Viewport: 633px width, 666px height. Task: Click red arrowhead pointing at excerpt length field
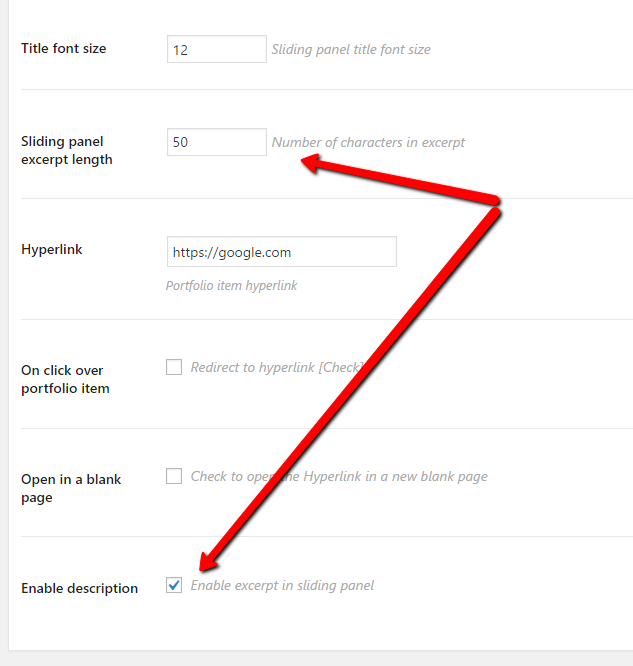[310, 164]
